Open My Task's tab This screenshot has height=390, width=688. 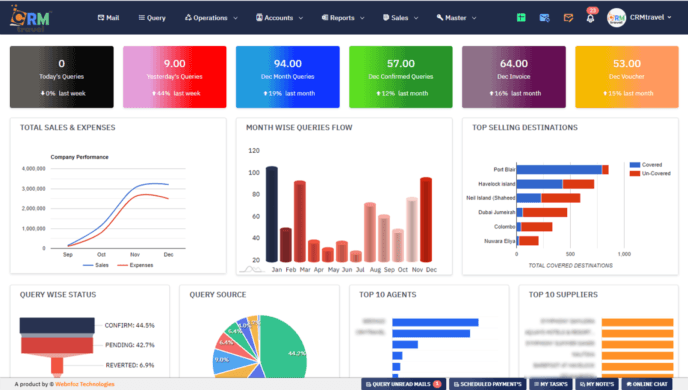click(551, 384)
